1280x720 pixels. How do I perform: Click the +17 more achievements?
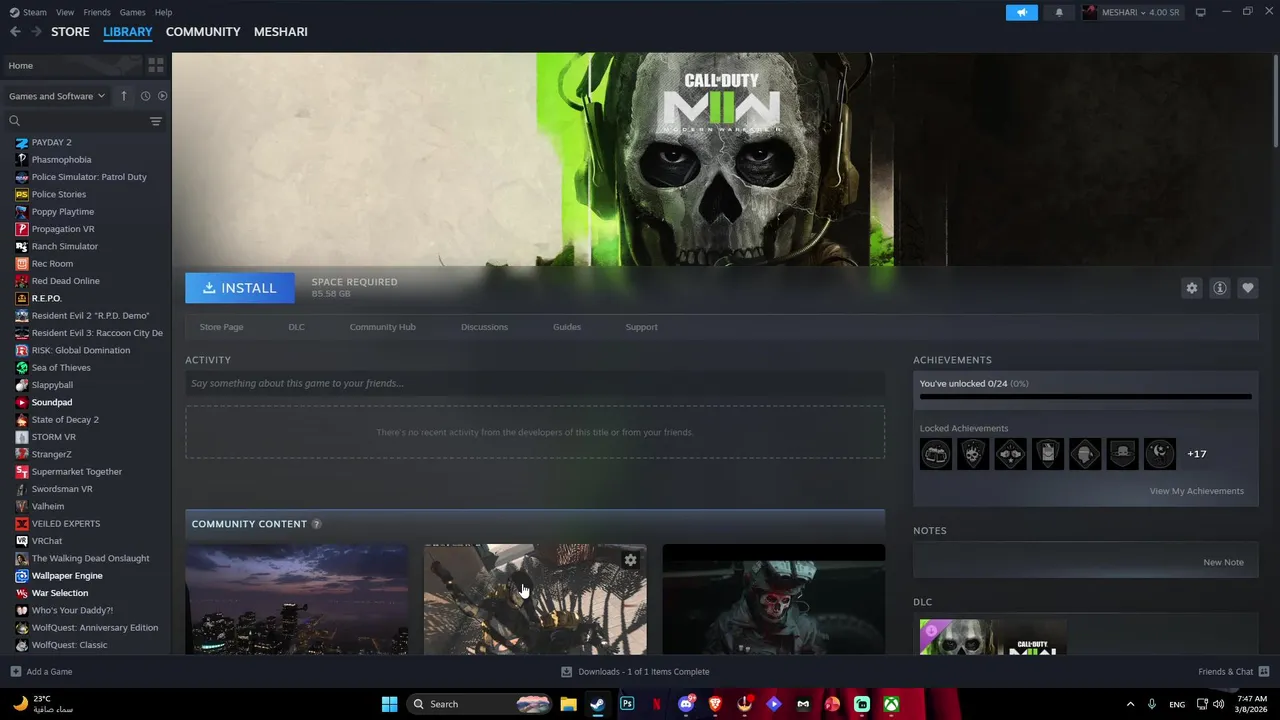pos(1196,454)
